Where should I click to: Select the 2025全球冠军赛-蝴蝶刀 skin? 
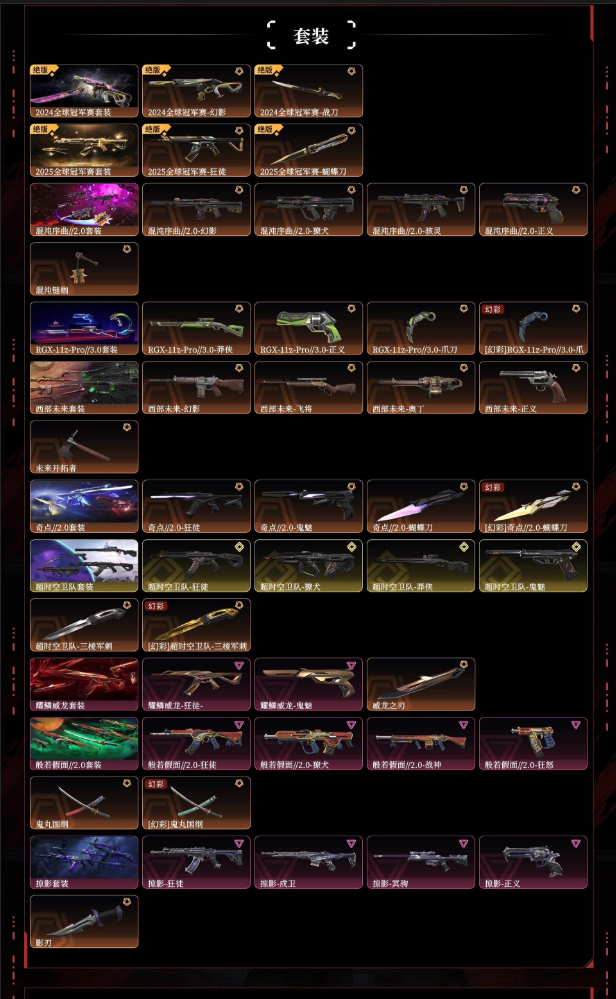coord(308,150)
